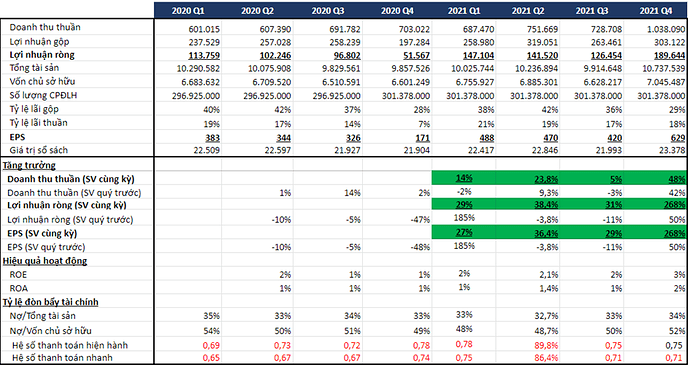Select the 2021 Q4 column header

pyautogui.click(x=656, y=11)
